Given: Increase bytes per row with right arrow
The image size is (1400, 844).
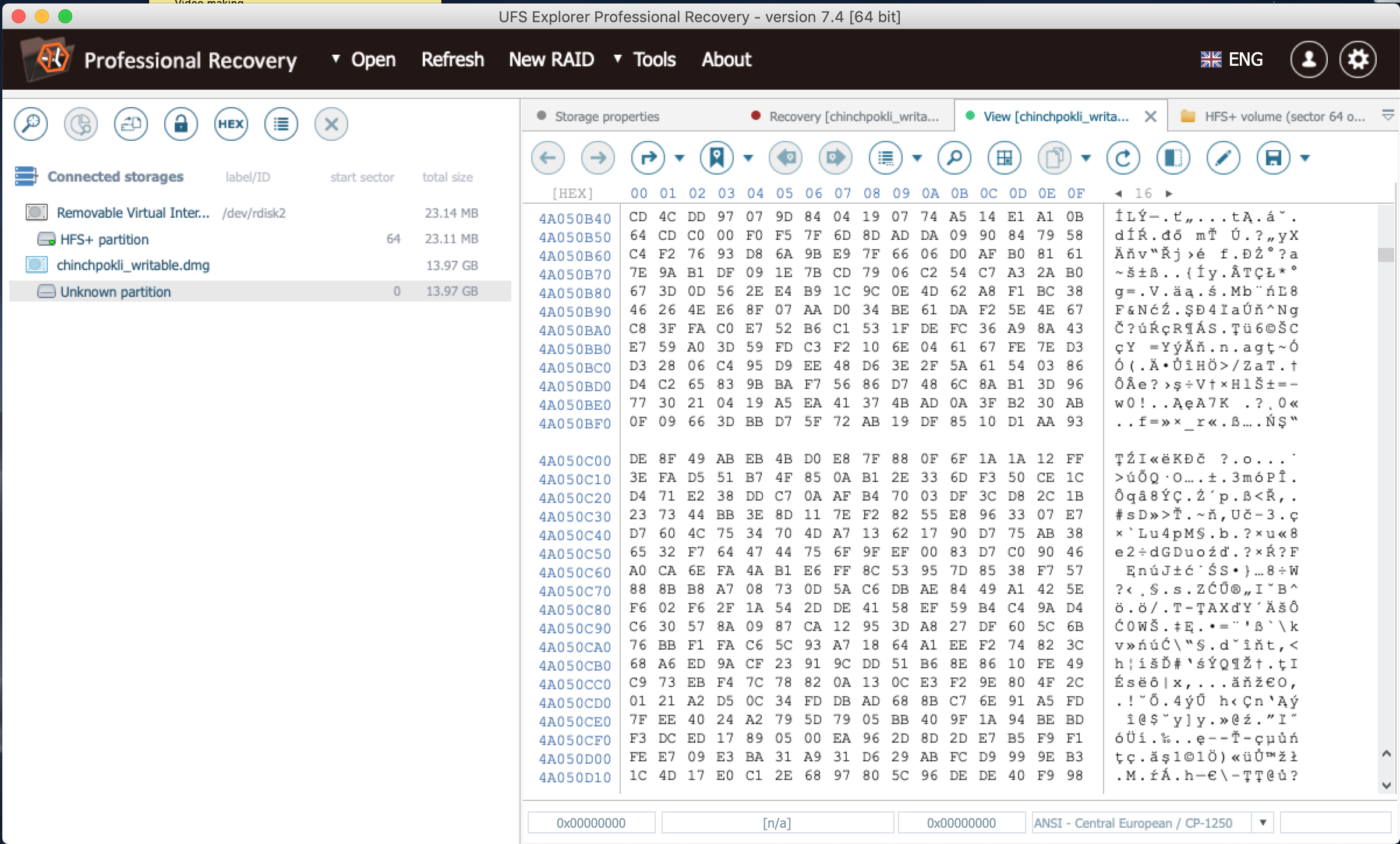Looking at the screenshot, I should click(x=1169, y=193).
